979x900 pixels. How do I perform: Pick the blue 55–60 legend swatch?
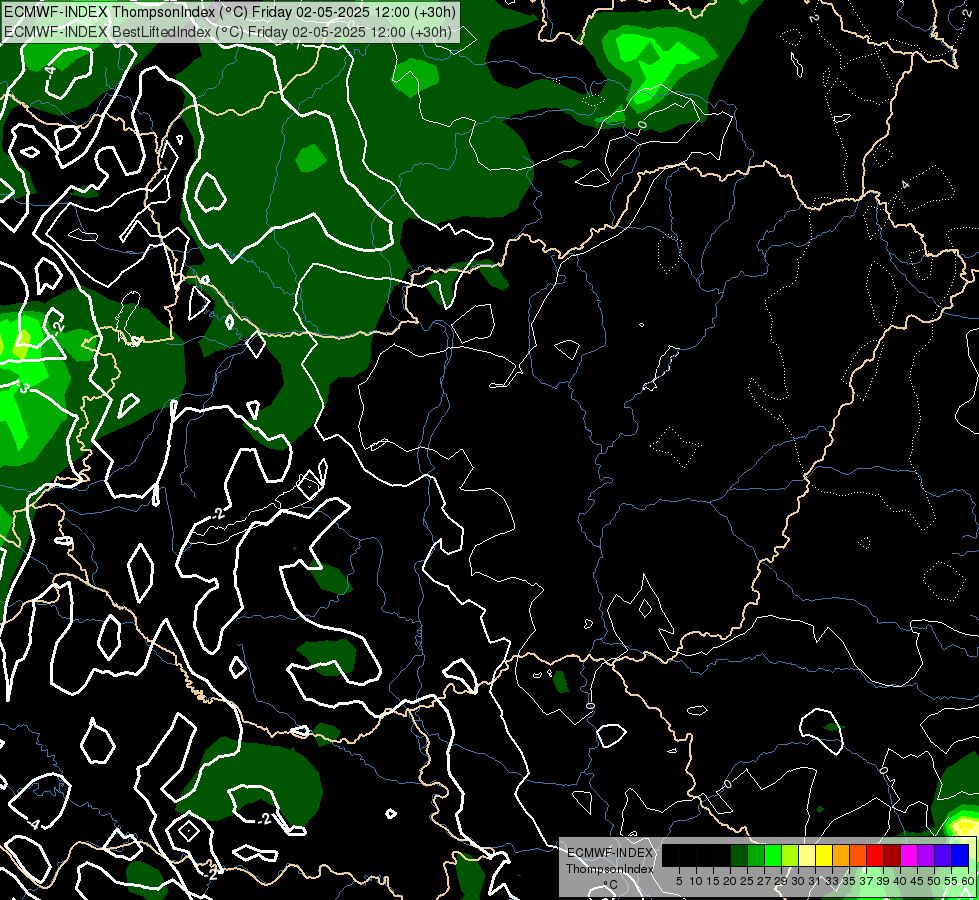(x=960, y=855)
